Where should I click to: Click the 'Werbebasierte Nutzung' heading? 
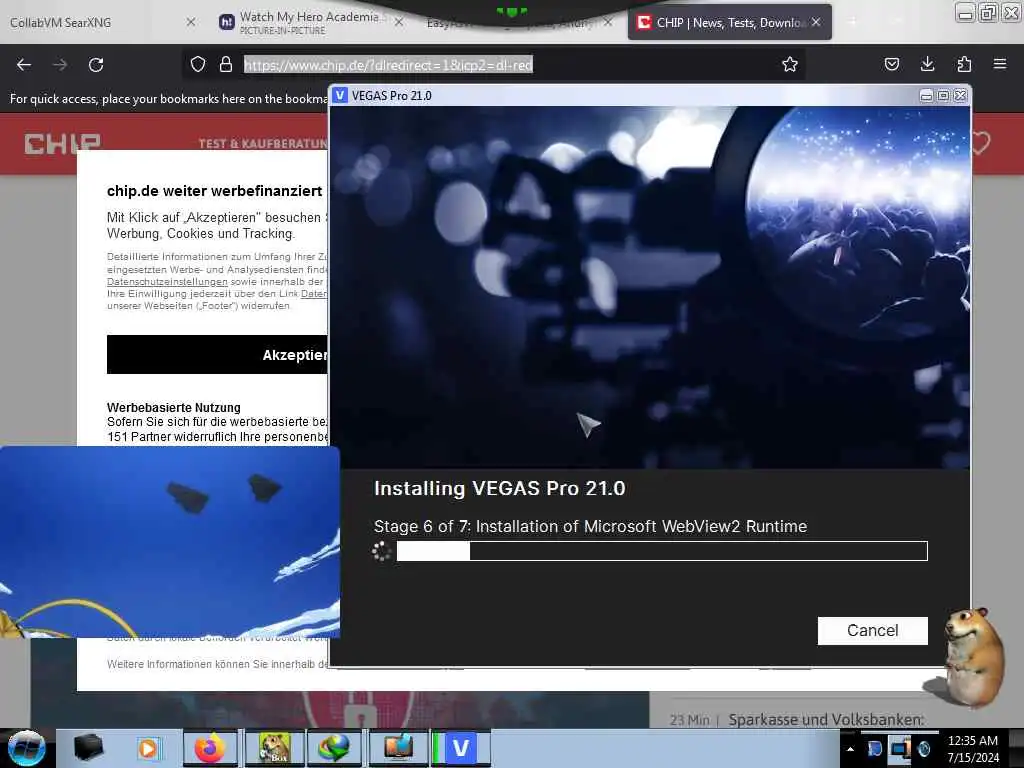(x=174, y=408)
